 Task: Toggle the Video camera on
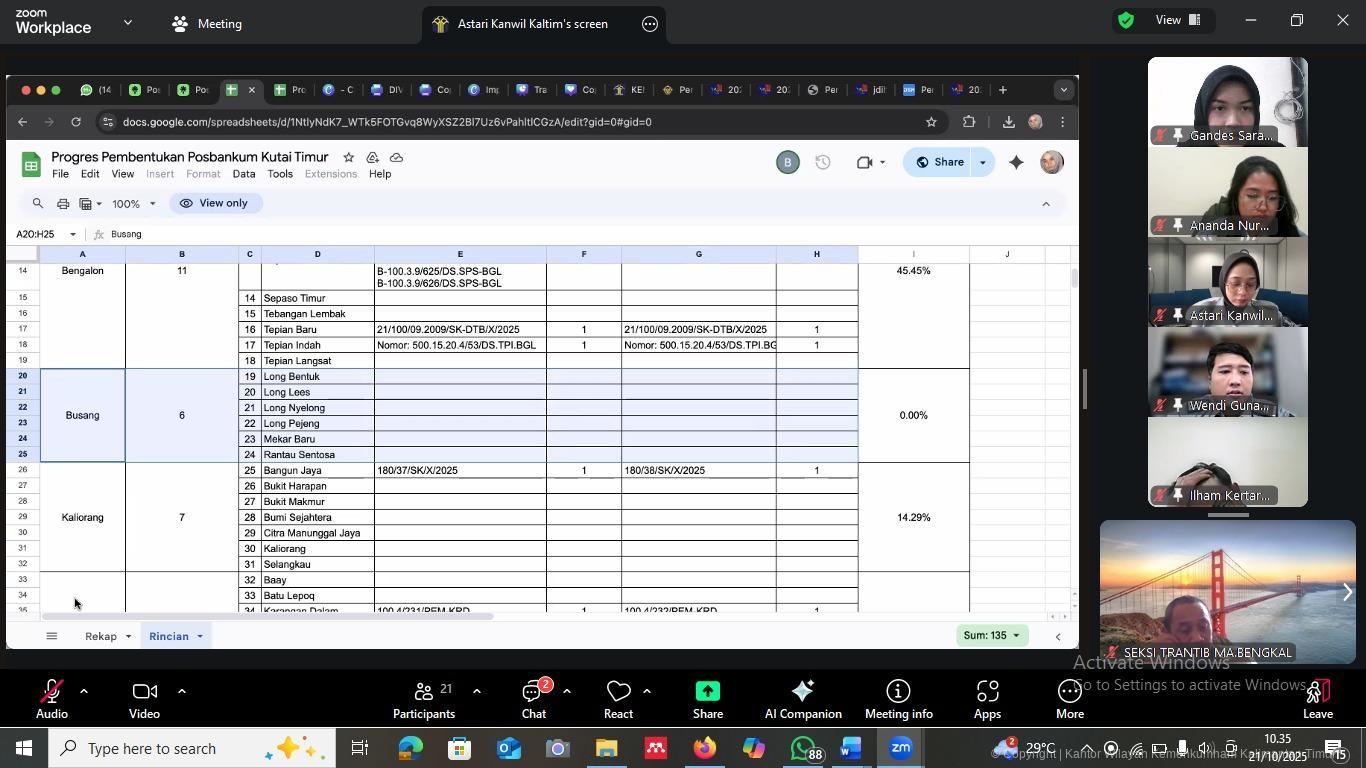(144, 698)
